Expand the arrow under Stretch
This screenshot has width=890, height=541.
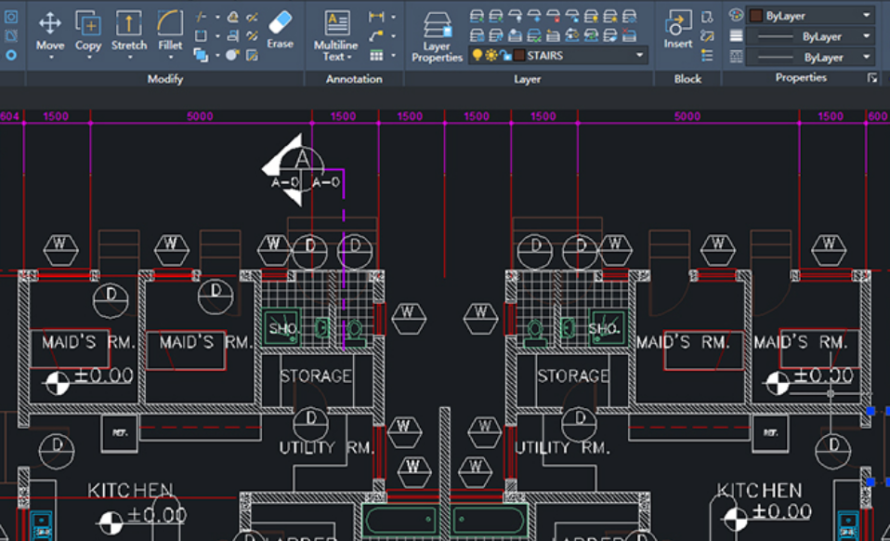tap(129, 57)
